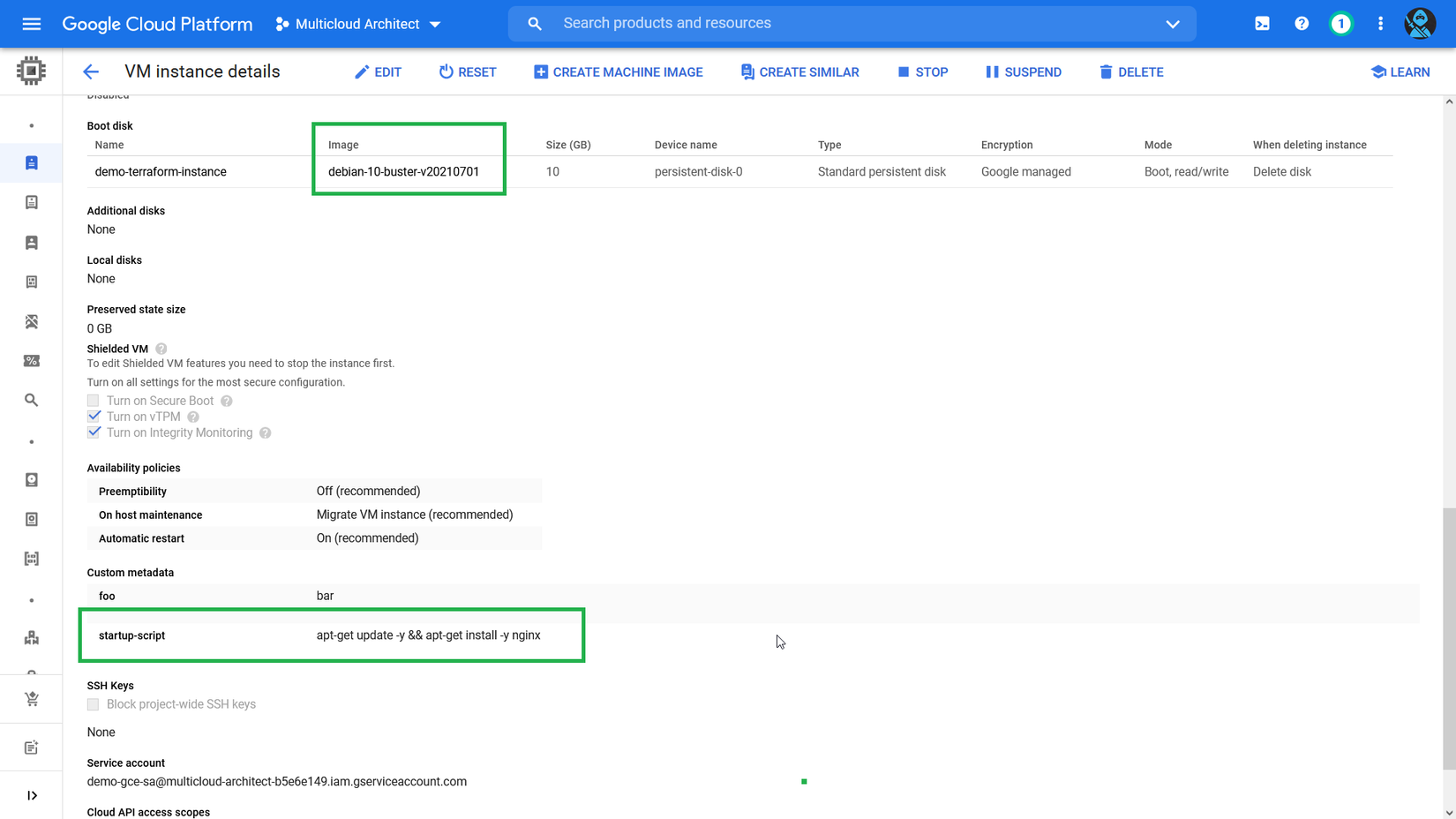Open the Multicloud Architect project selector

tap(358, 24)
